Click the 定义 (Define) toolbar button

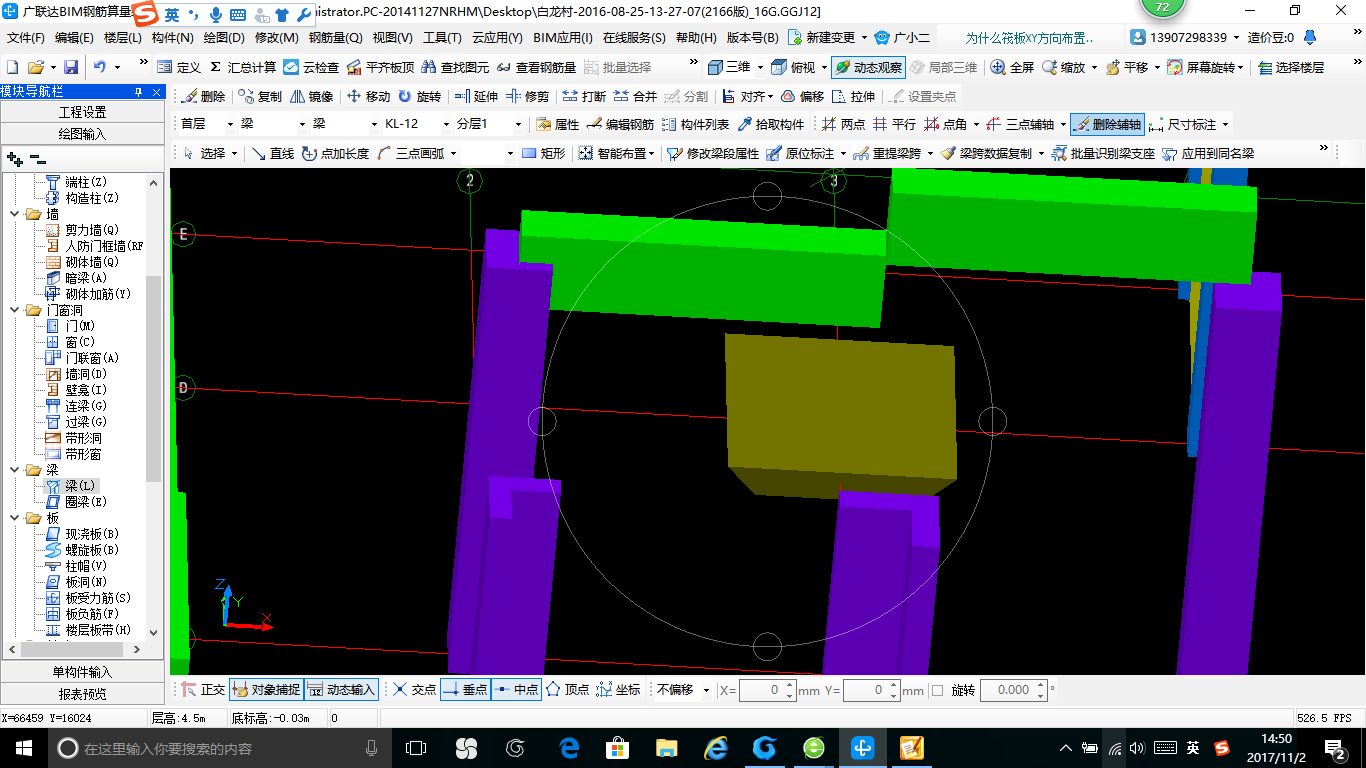180,67
